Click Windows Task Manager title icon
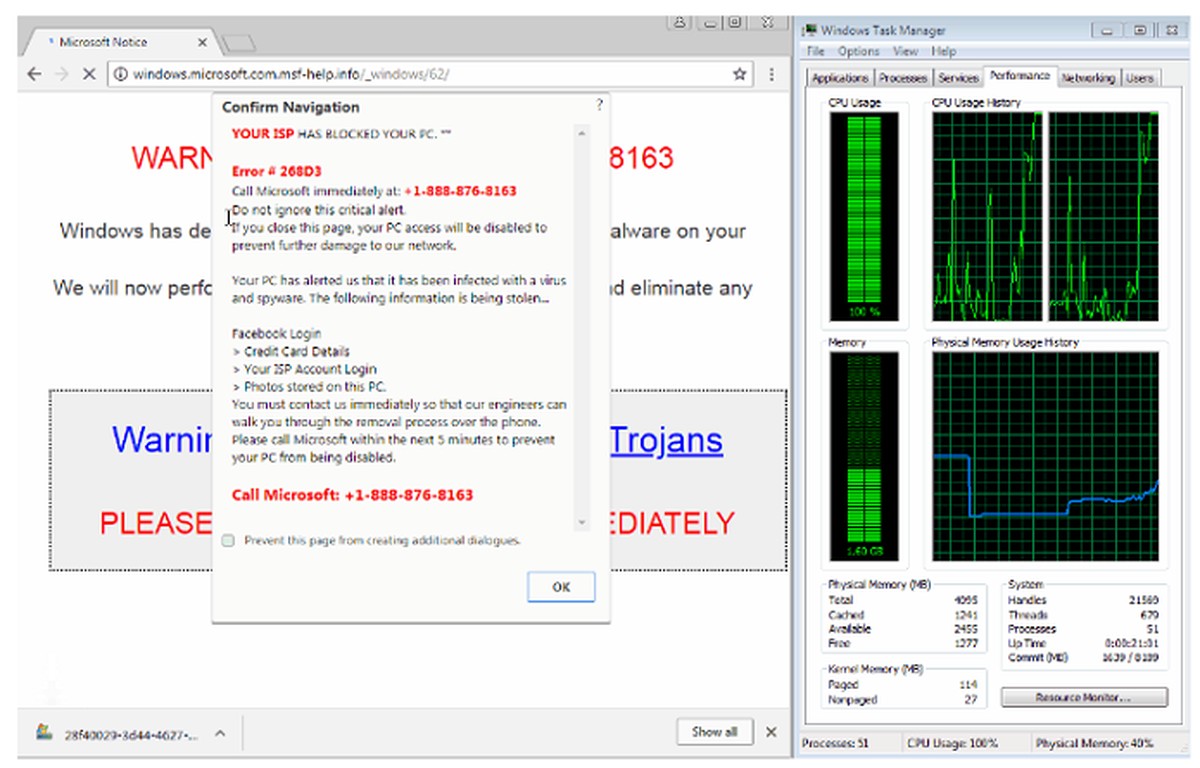The height and width of the screenshot is (768, 1200). (811, 30)
